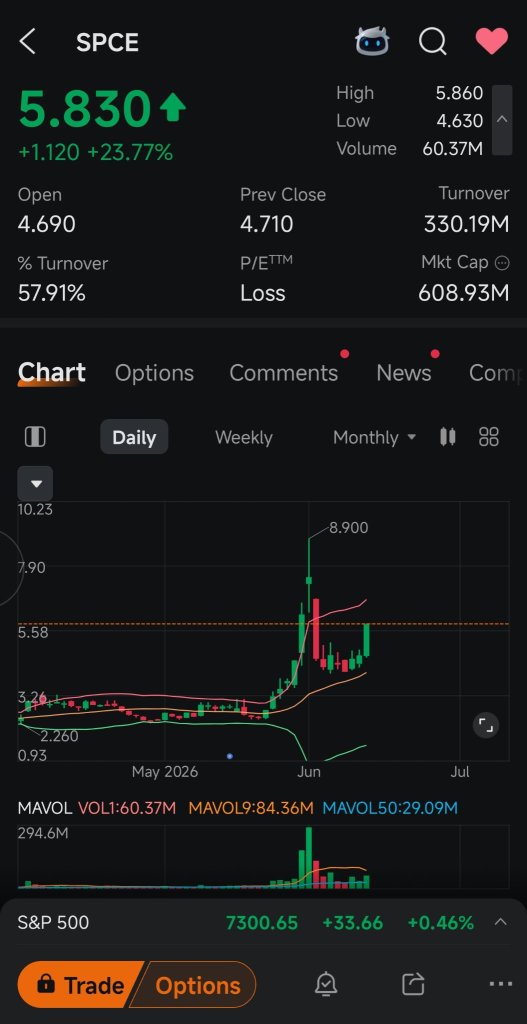Expand the S&P 500 index bar chevron
Screen dimensions: 527x1024
[x=501, y=922]
